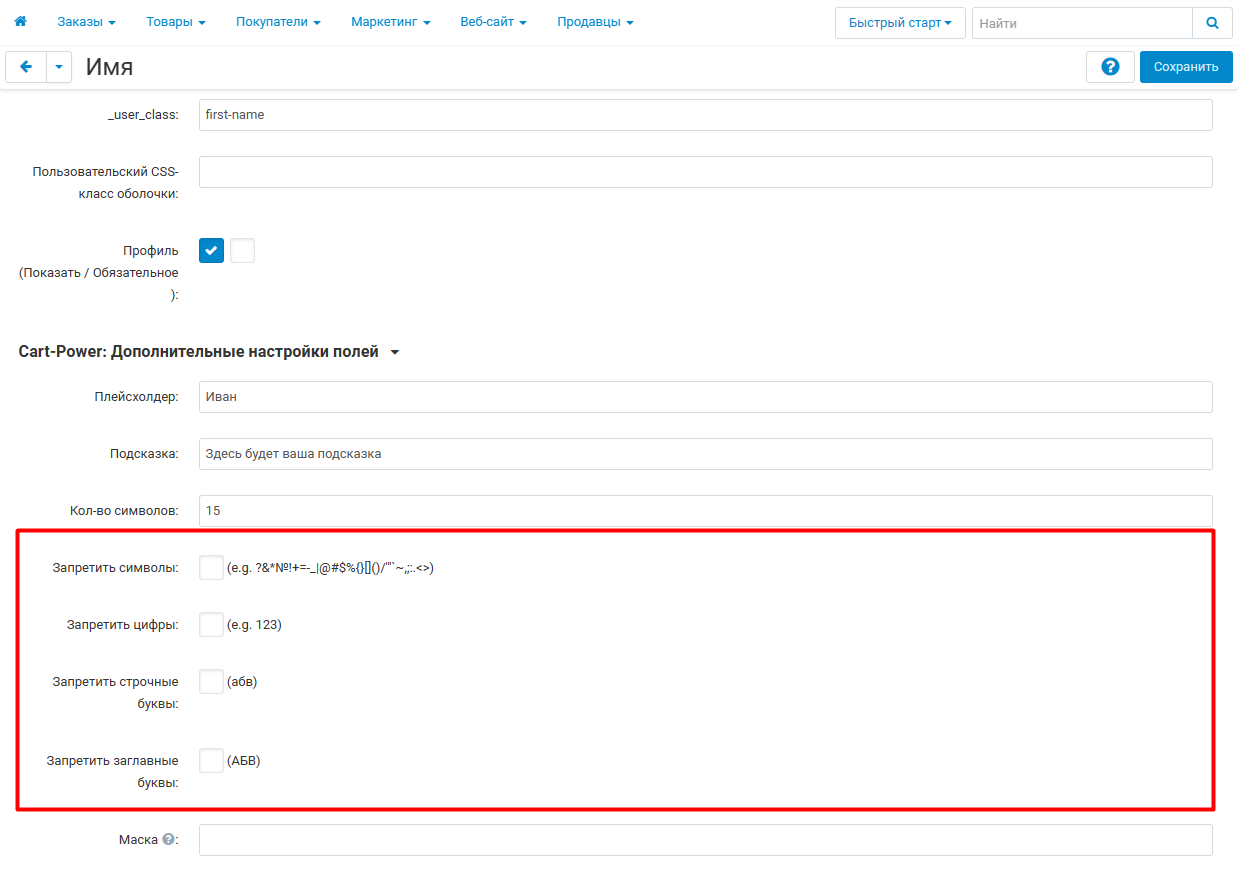The height and width of the screenshot is (874, 1239).
Task: Click the search magnifier button
Action: pyautogui.click(x=1212, y=23)
